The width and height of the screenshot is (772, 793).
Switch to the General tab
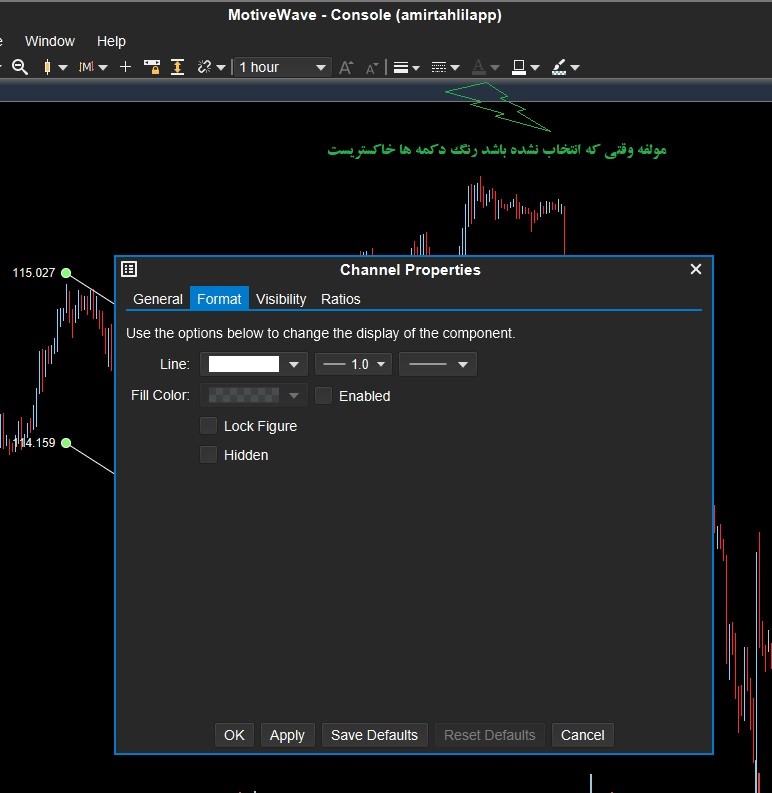158,299
